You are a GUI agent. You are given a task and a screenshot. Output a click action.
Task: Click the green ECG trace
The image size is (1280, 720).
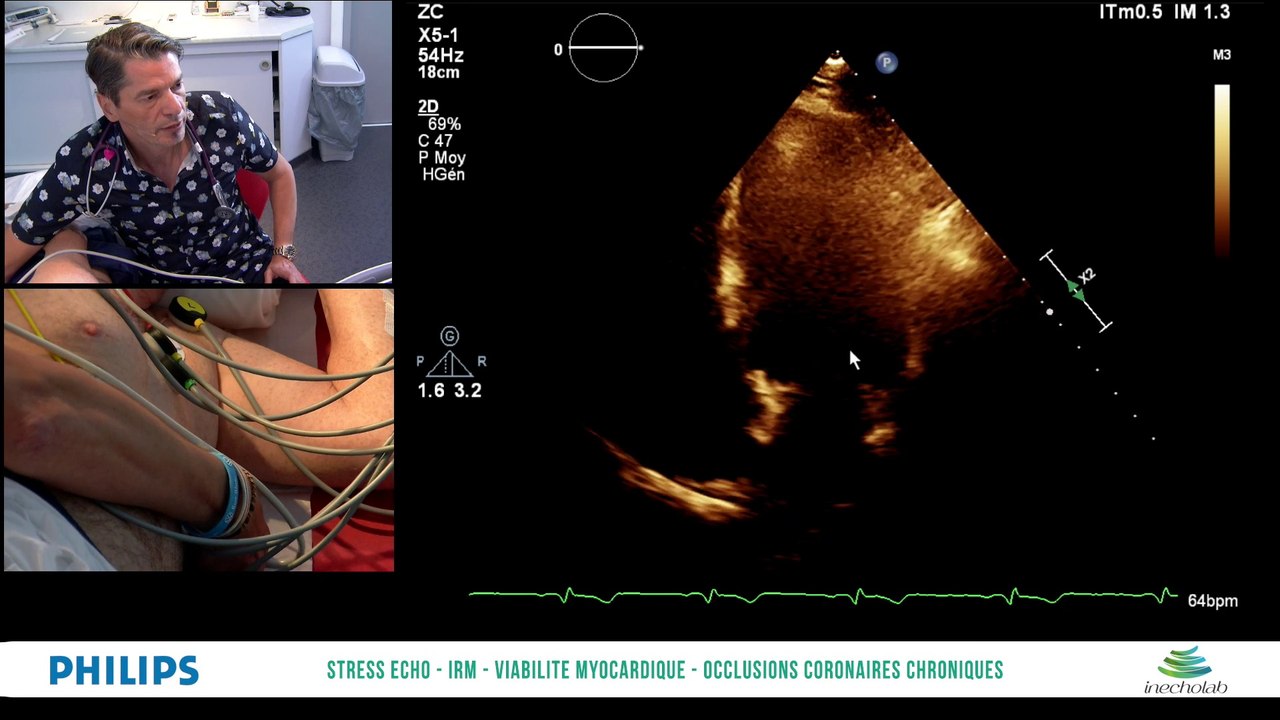(823, 596)
